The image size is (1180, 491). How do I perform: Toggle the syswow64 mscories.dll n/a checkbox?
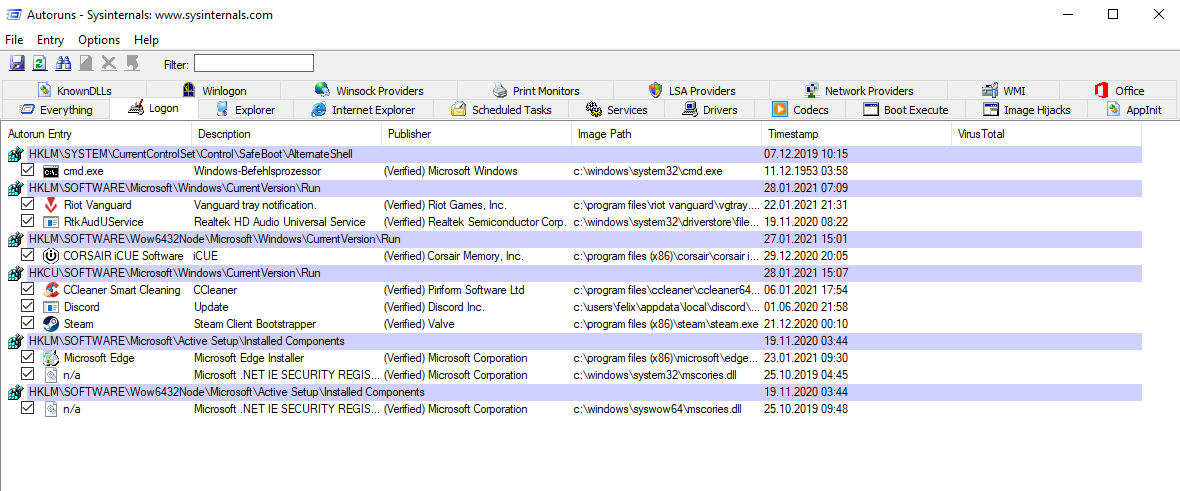tap(28, 408)
